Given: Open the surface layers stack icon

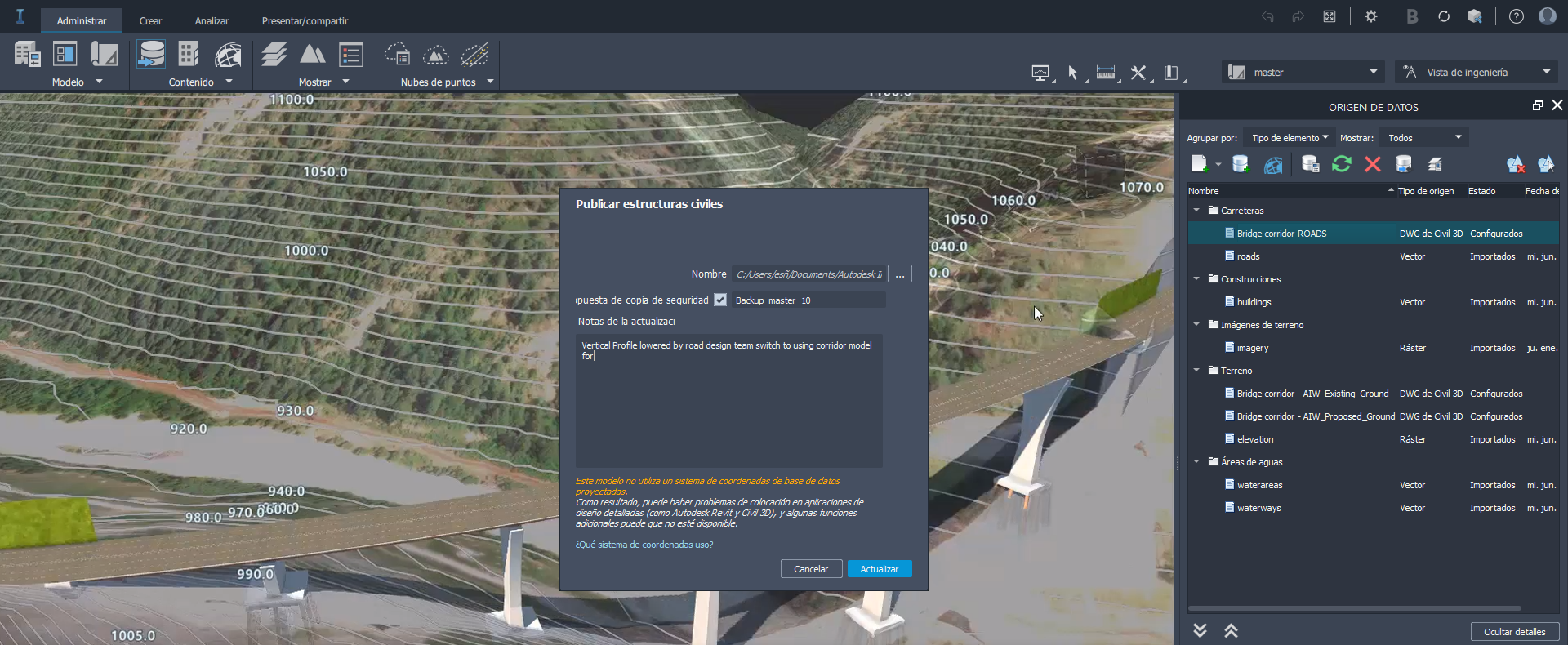Looking at the screenshot, I should [x=274, y=55].
